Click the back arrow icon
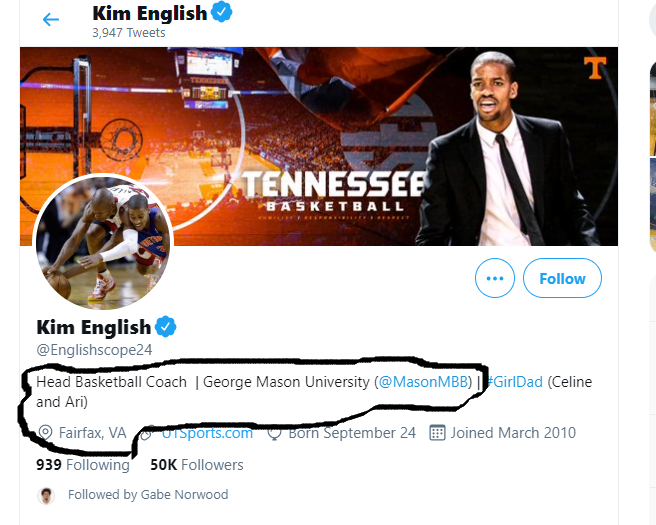The width and height of the screenshot is (656, 525). pyautogui.click(x=51, y=19)
